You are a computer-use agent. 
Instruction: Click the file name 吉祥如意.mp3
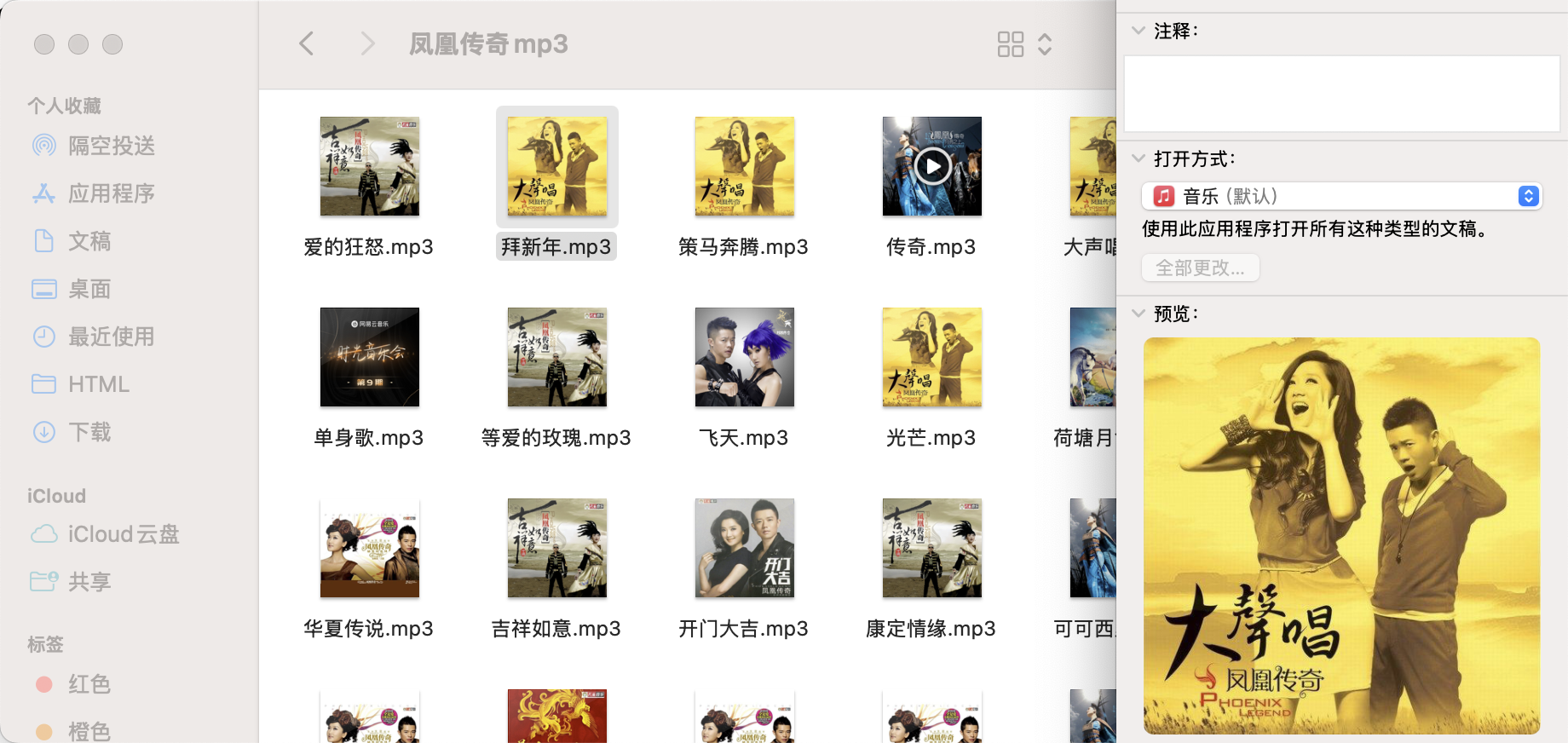point(556,629)
